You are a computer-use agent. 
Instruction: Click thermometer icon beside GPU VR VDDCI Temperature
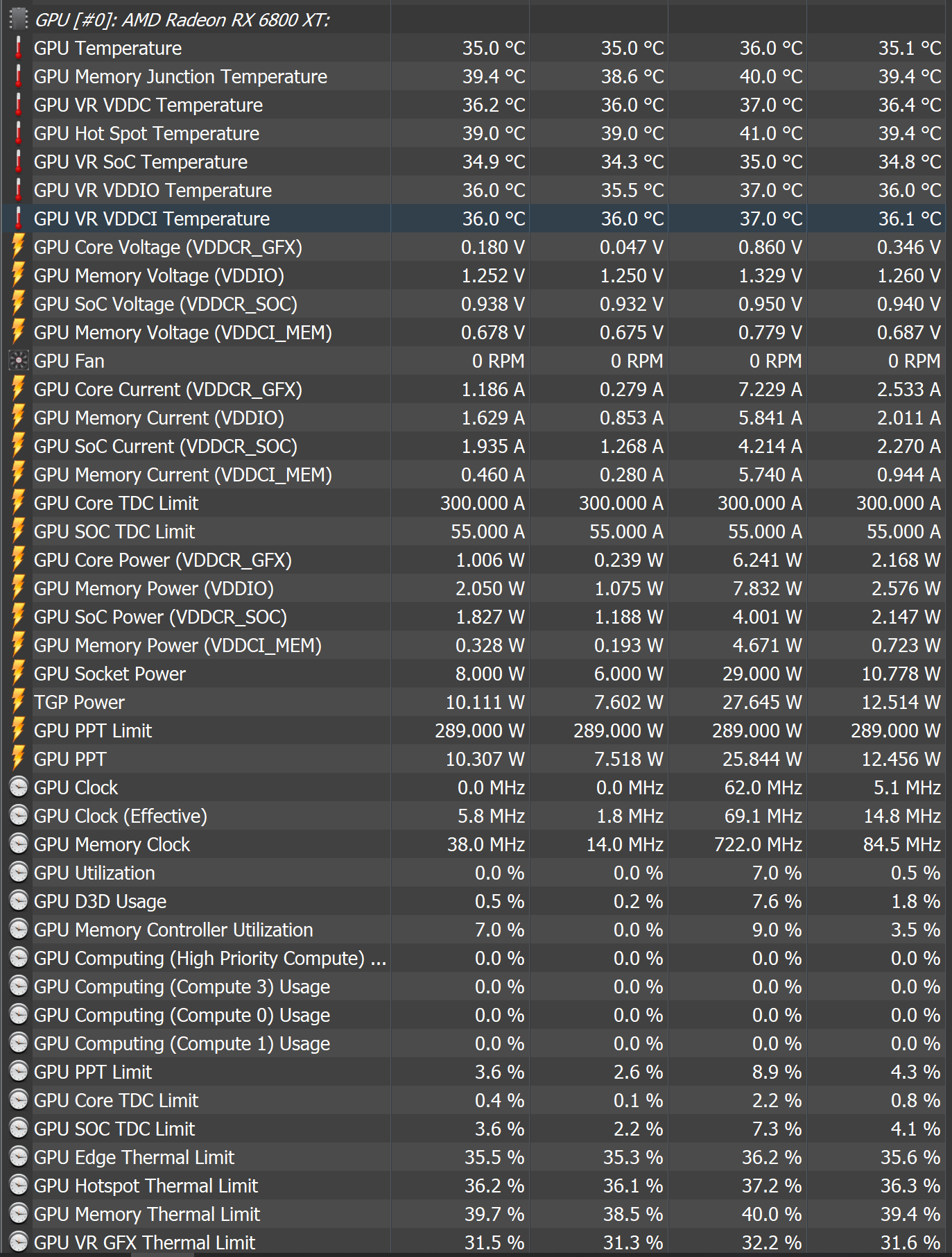[x=19, y=219]
